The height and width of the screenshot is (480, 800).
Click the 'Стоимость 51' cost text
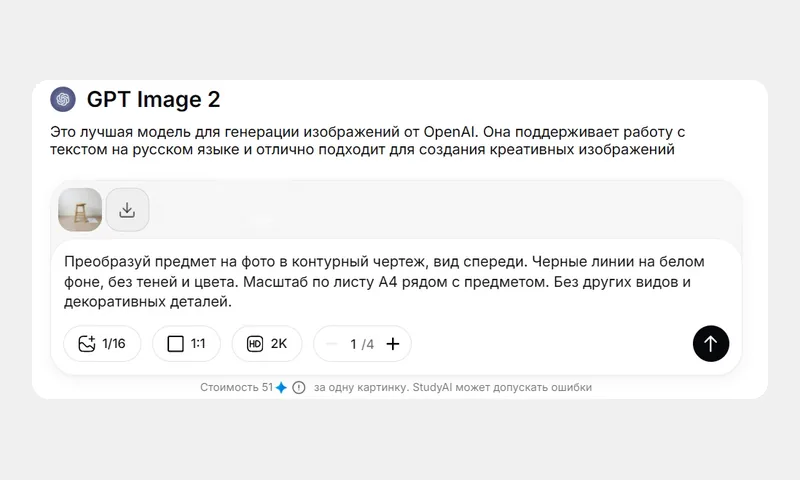click(236, 387)
